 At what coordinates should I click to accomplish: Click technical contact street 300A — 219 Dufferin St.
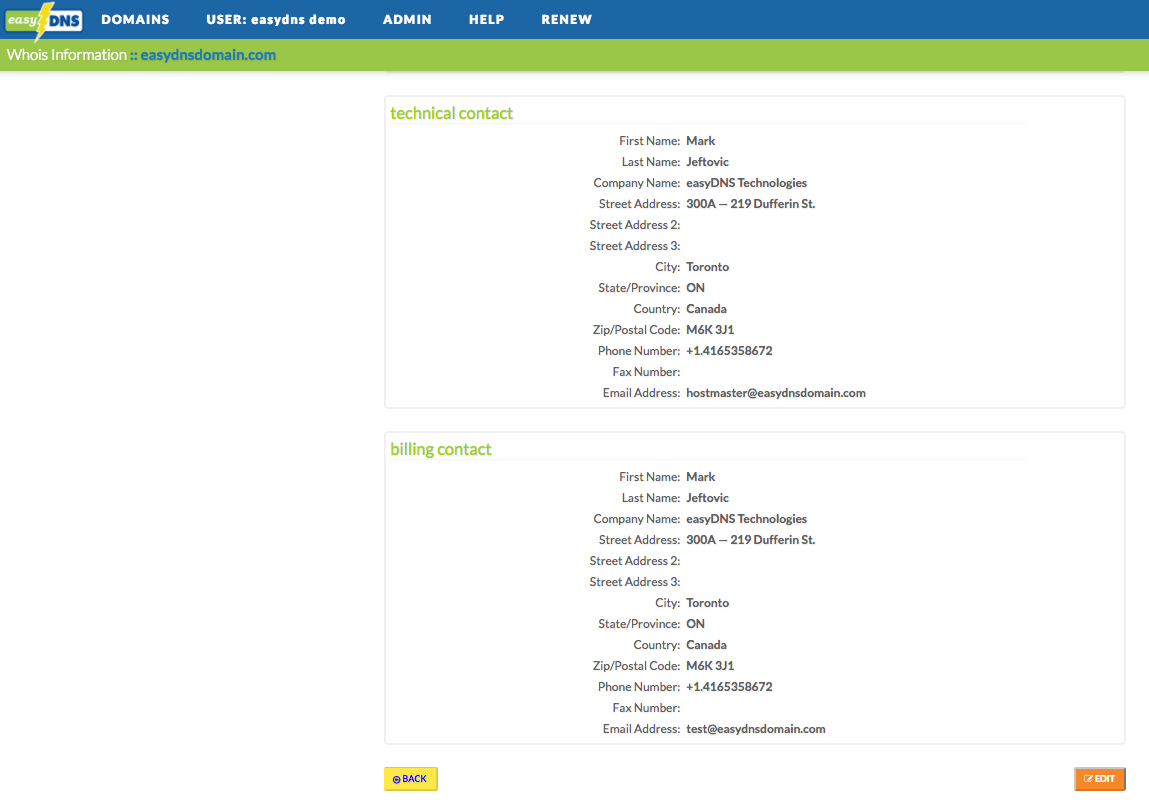pyautogui.click(x=750, y=204)
